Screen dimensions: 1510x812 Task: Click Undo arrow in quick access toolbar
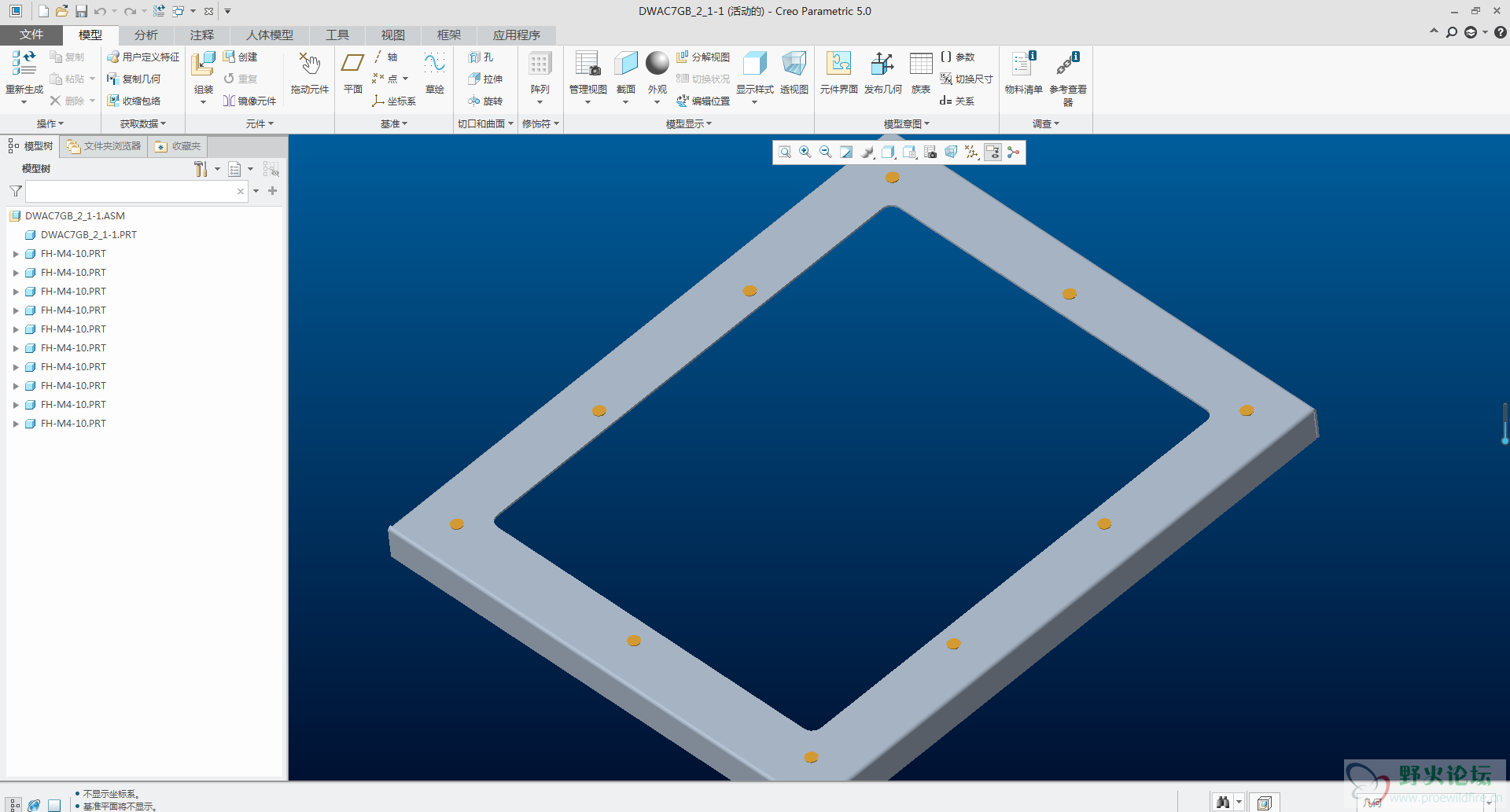pos(100,11)
